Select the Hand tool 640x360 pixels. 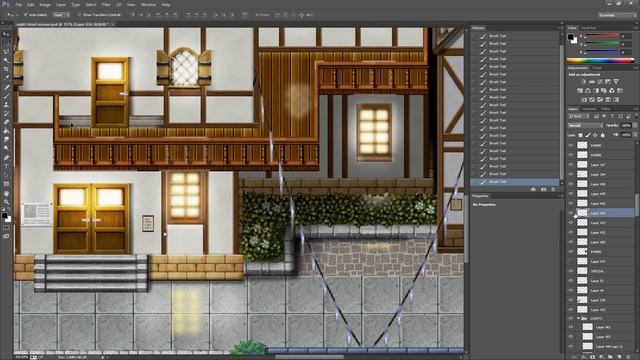tap(6, 193)
